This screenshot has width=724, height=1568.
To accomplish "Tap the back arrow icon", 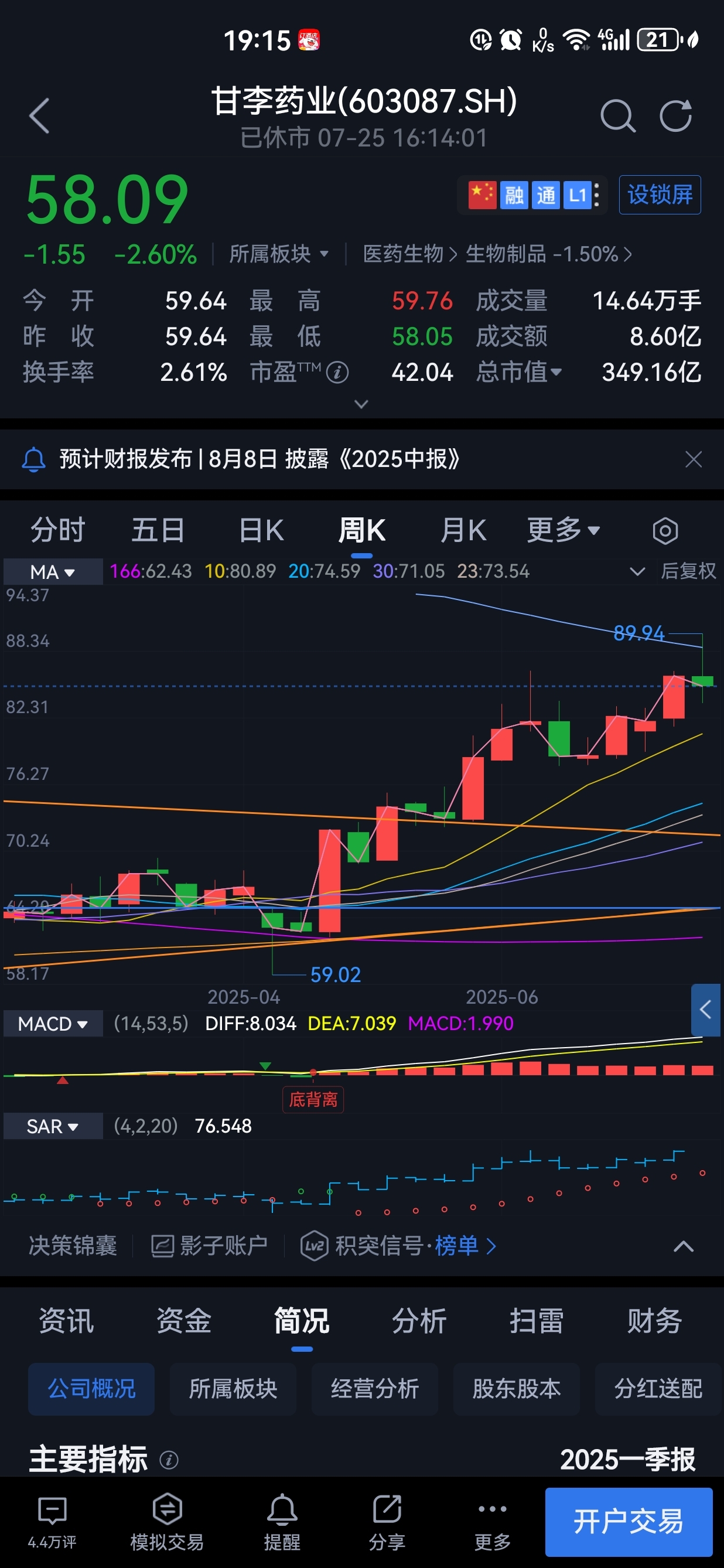I will coord(40,115).
